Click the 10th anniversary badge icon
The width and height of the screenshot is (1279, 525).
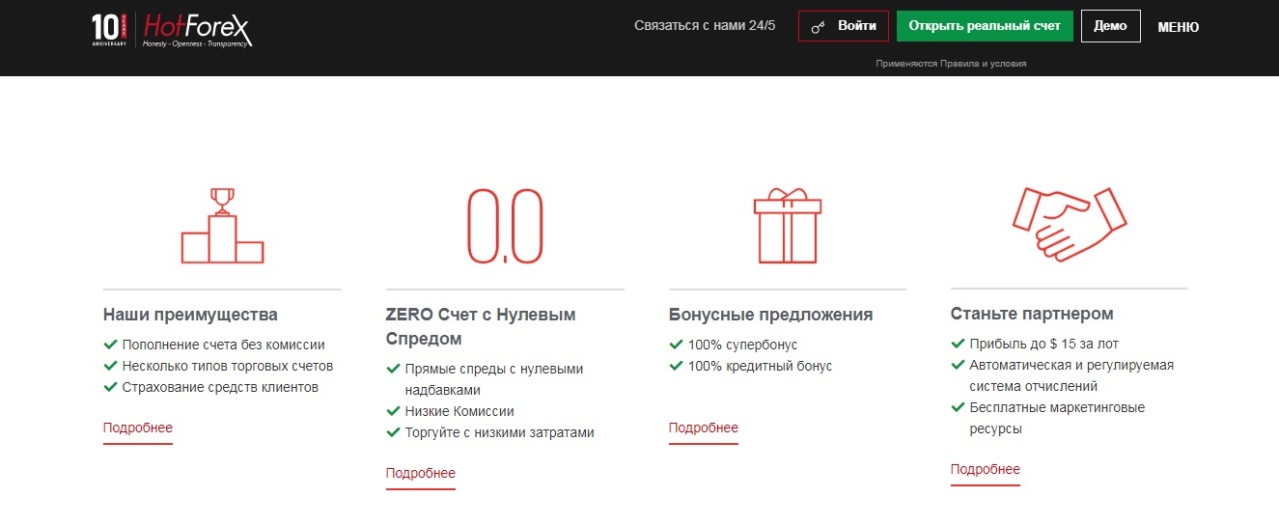(108, 30)
